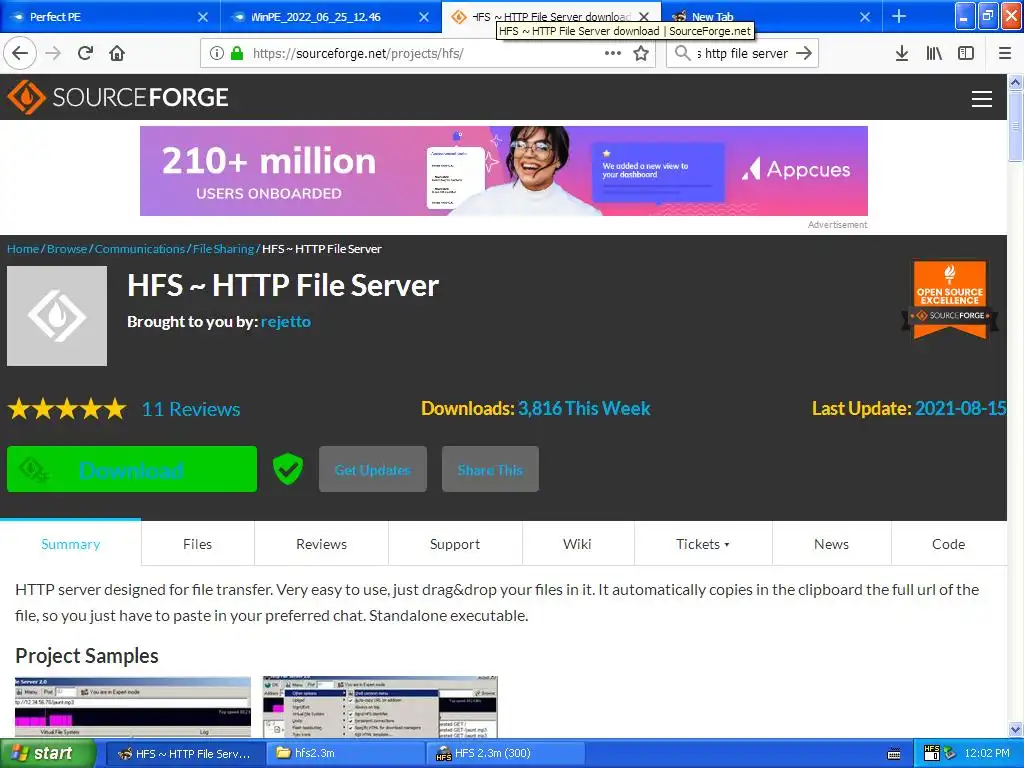Image resolution: width=1024 pixels, height=768 pixels.
Task: Show site information icon in address bar
Action: coord(217,53)
